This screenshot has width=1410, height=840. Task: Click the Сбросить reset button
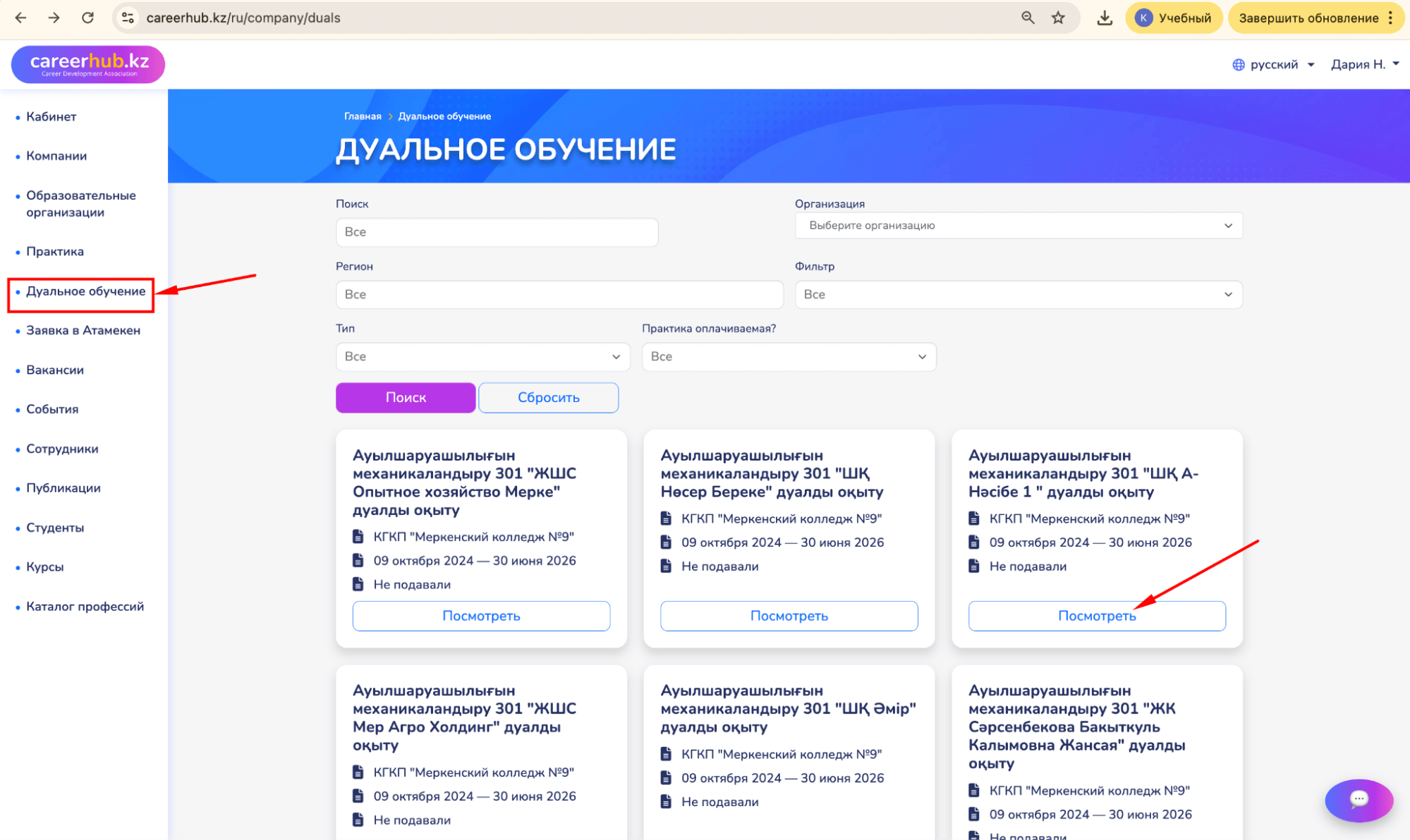coord(548,397)
